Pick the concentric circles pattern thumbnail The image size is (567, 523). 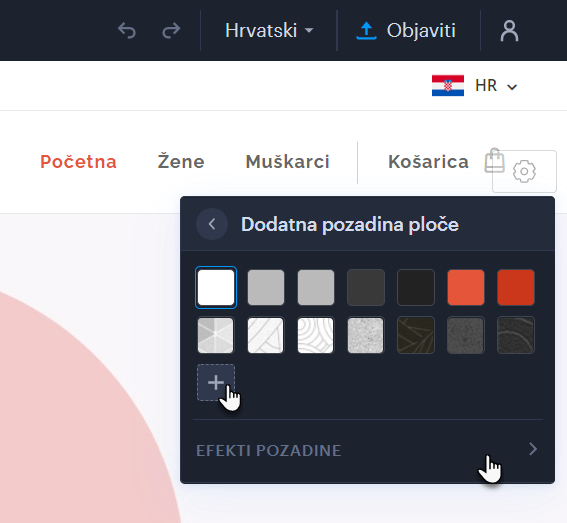pos(315,335)
